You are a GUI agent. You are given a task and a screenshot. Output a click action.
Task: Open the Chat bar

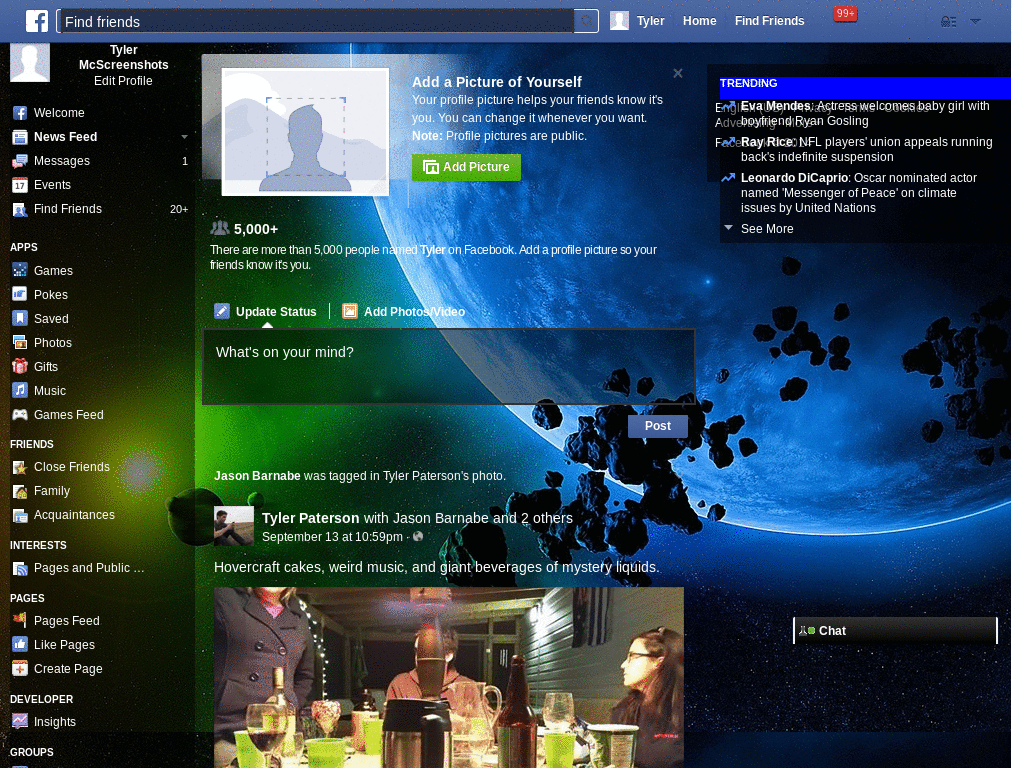(x=895, y=631)
